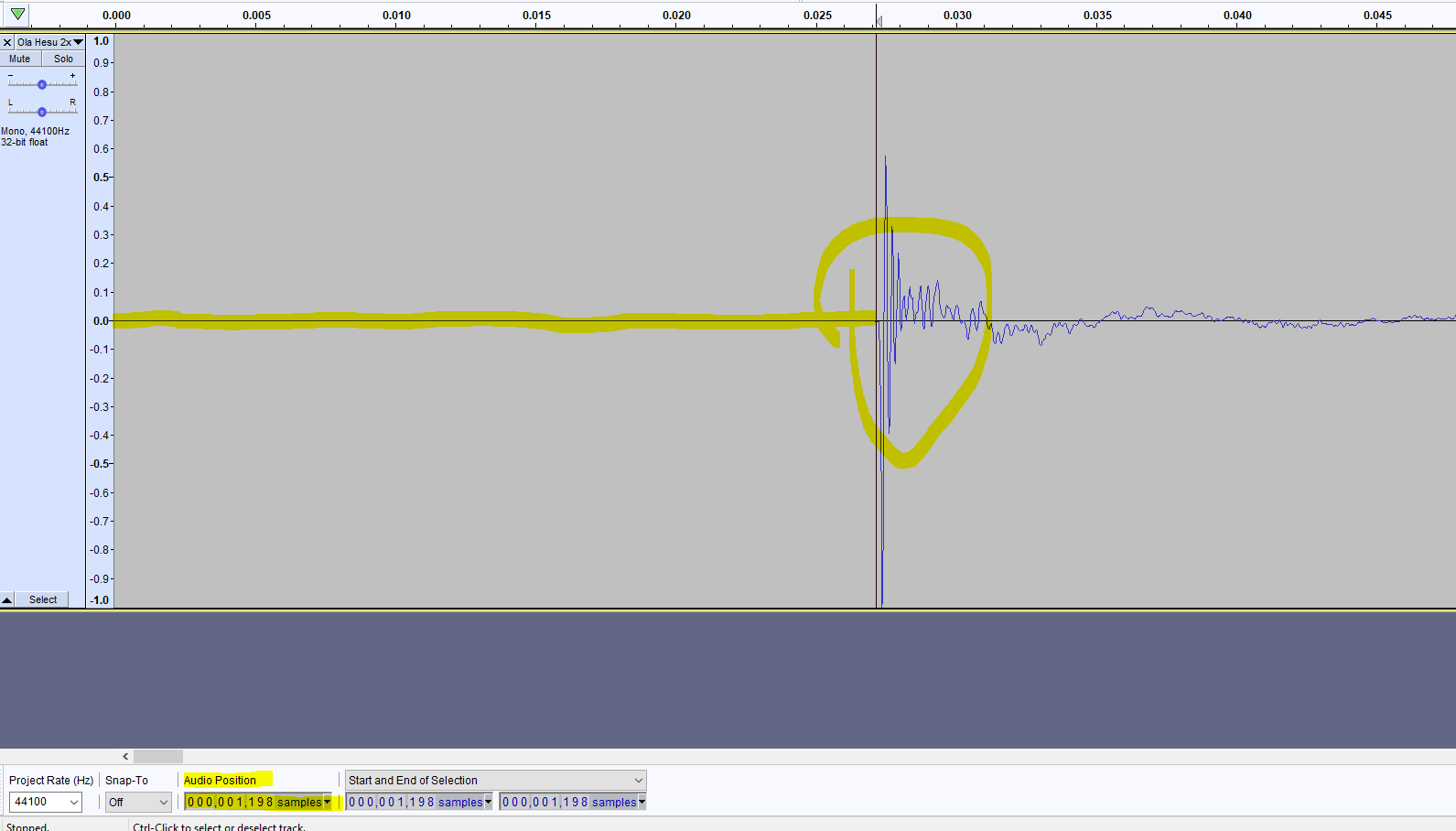Open Audio Position format arrow menu
Viewport: 1456px width, 831px height.
coord(328,803)
